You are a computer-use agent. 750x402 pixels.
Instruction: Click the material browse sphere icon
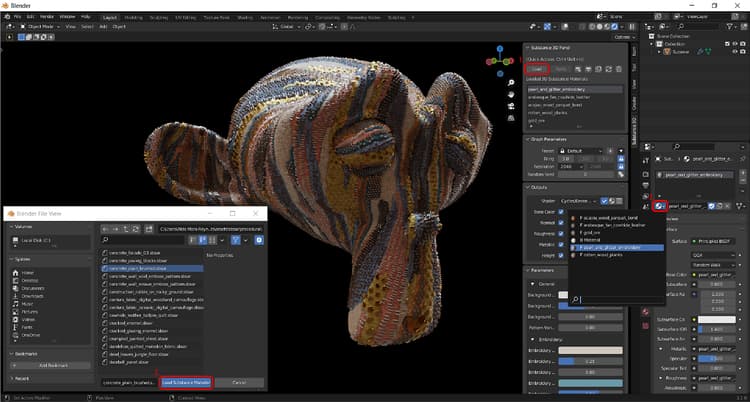[661, 204]
